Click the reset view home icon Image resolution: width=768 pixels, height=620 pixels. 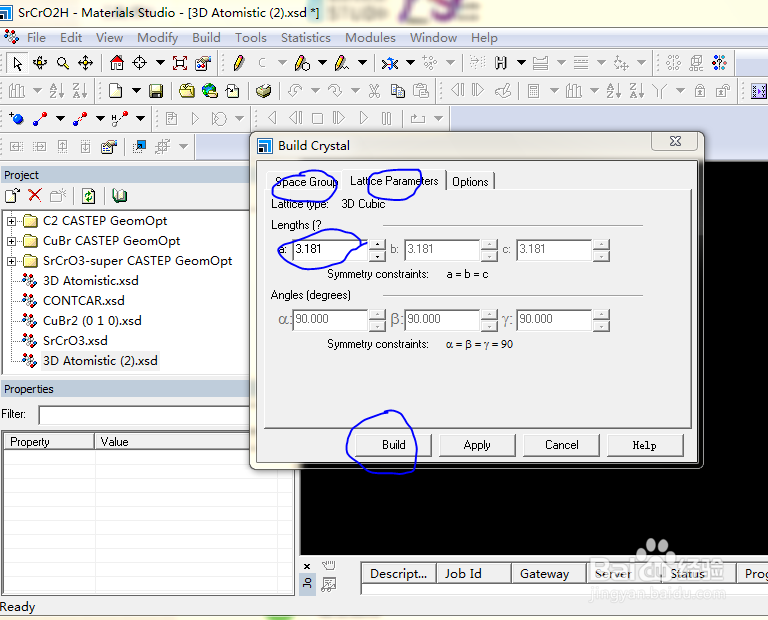pos(117,63)
